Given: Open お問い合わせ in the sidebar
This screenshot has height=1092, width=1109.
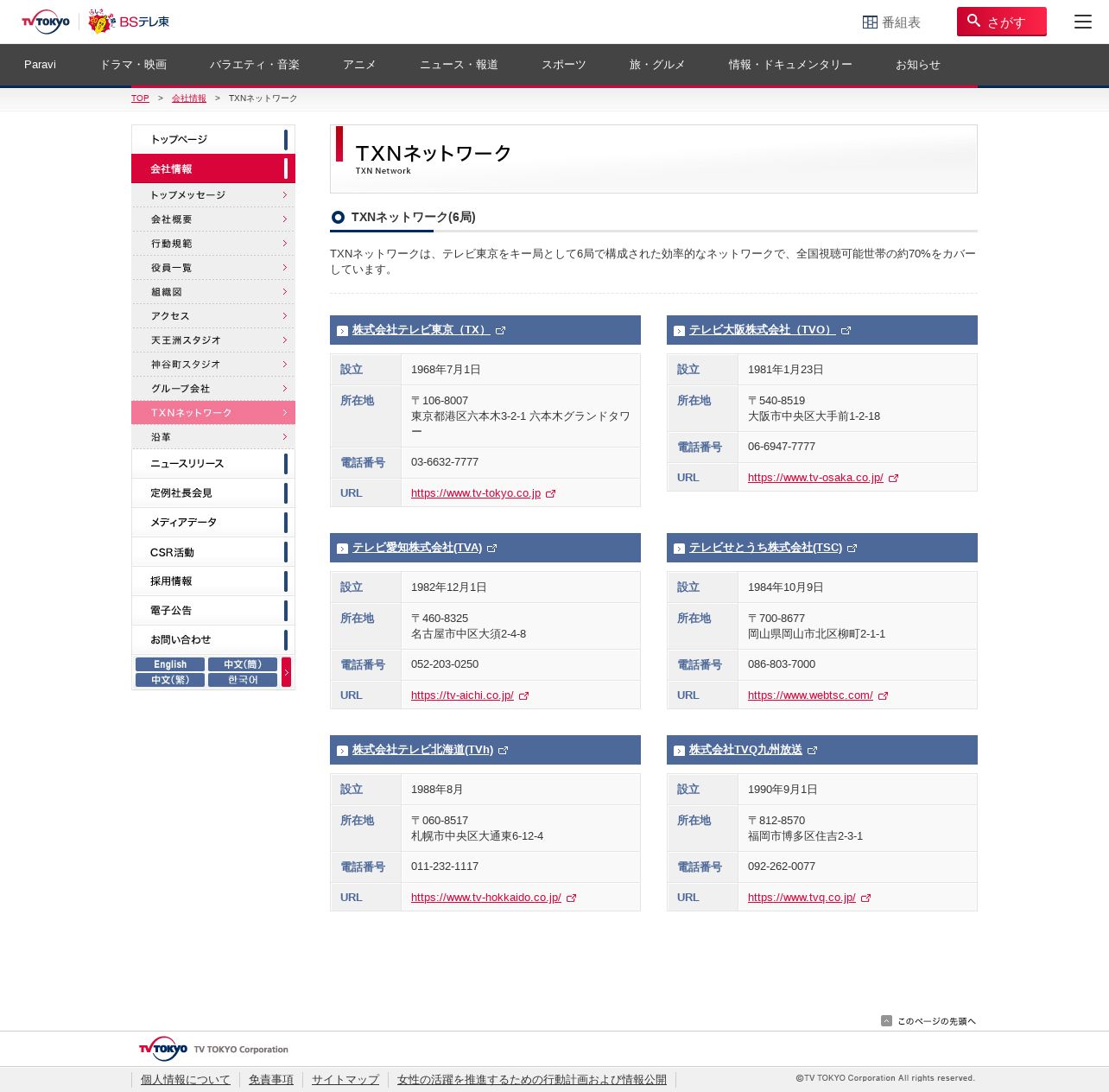Looking at the screenshot, I should 213,640.
